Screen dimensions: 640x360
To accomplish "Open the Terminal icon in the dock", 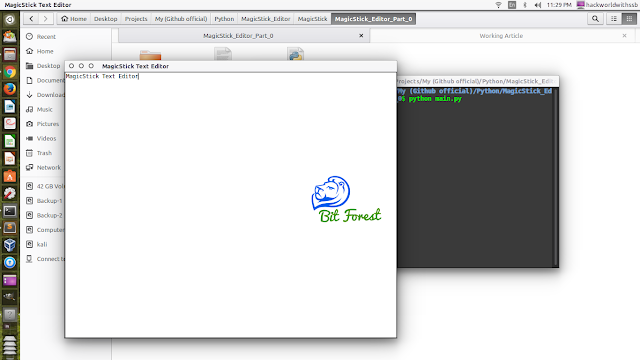I will [10, 211].
